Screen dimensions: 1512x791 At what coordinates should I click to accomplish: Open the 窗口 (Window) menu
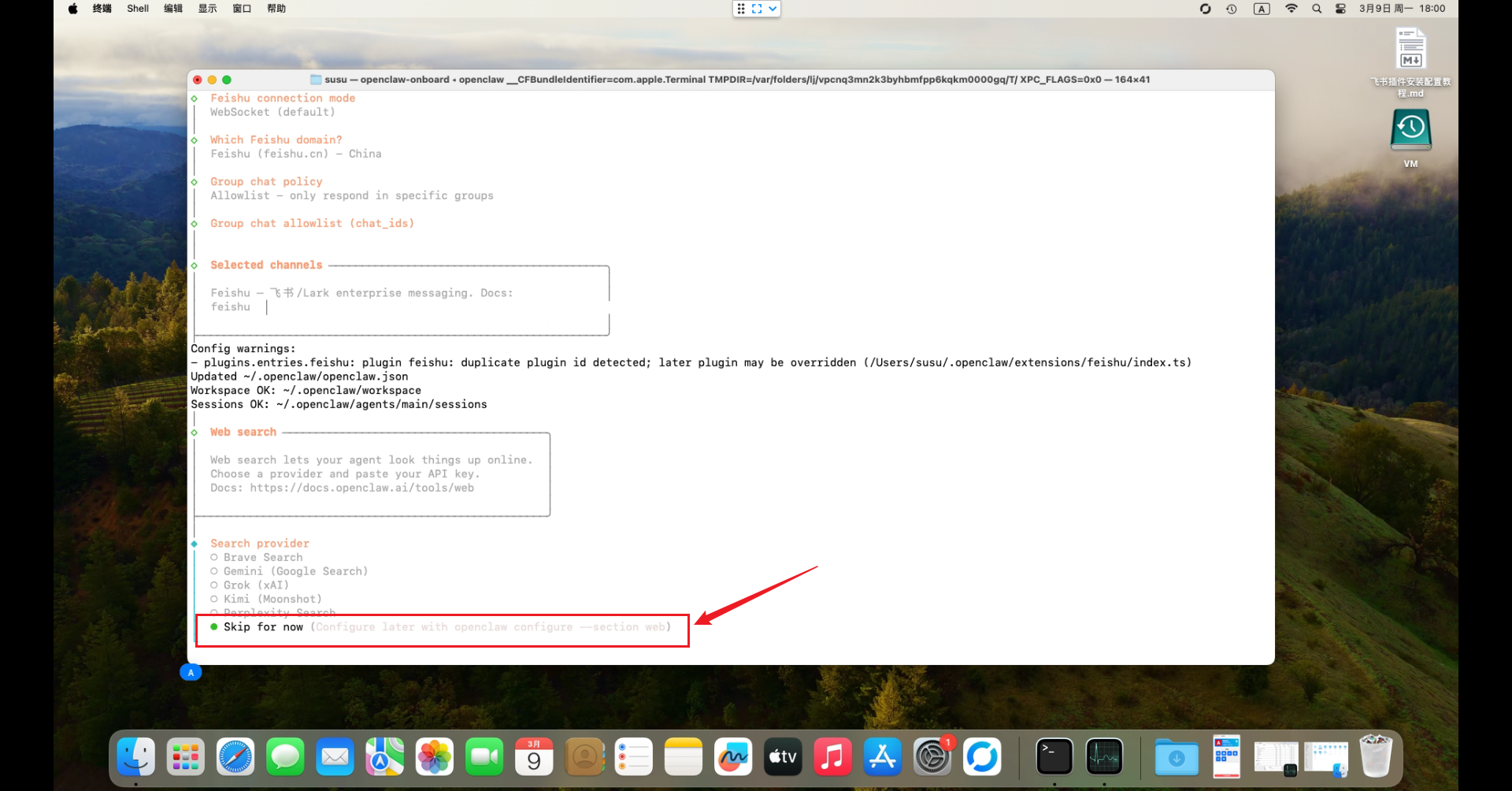tap(242, 9)
